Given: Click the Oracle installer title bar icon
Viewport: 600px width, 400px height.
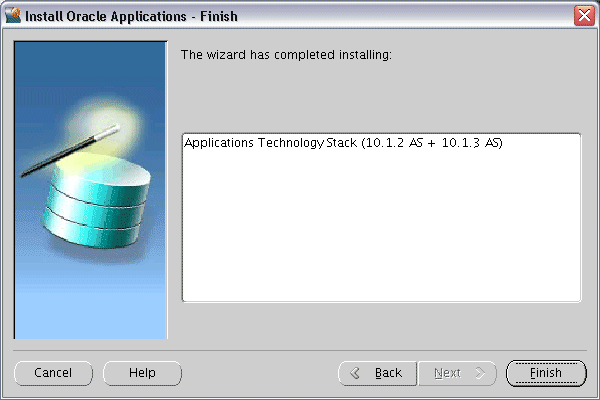Looking at the screenshot, I should coord(13,16).
